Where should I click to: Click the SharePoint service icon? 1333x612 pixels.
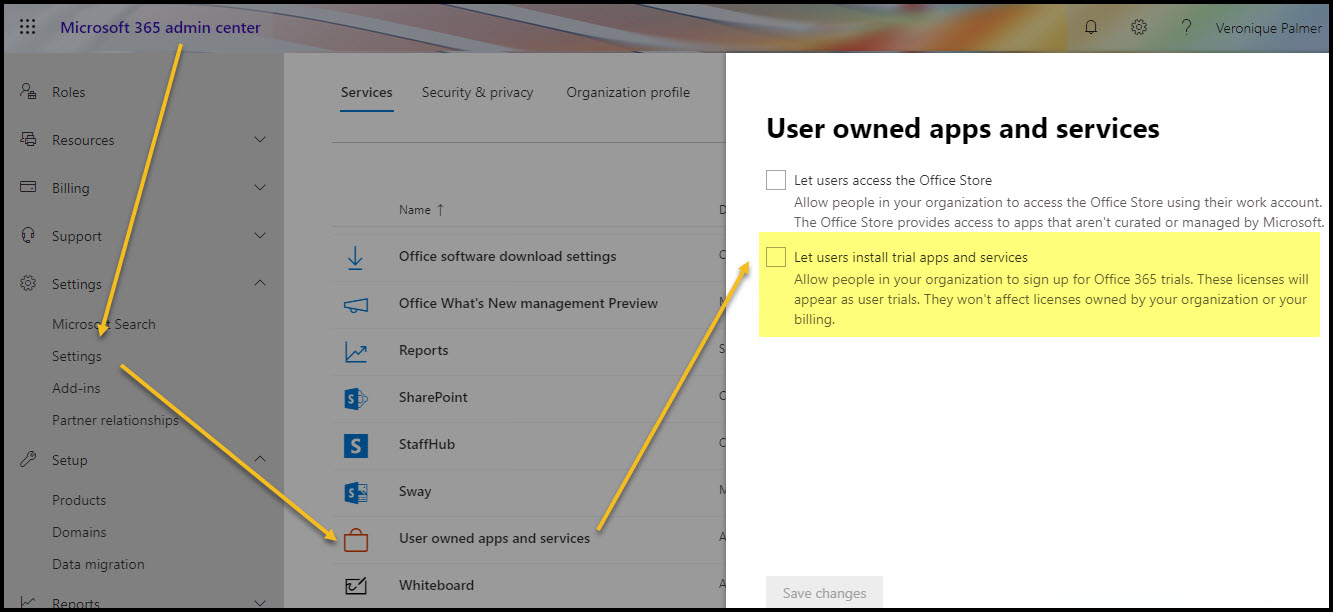[355, 397]
